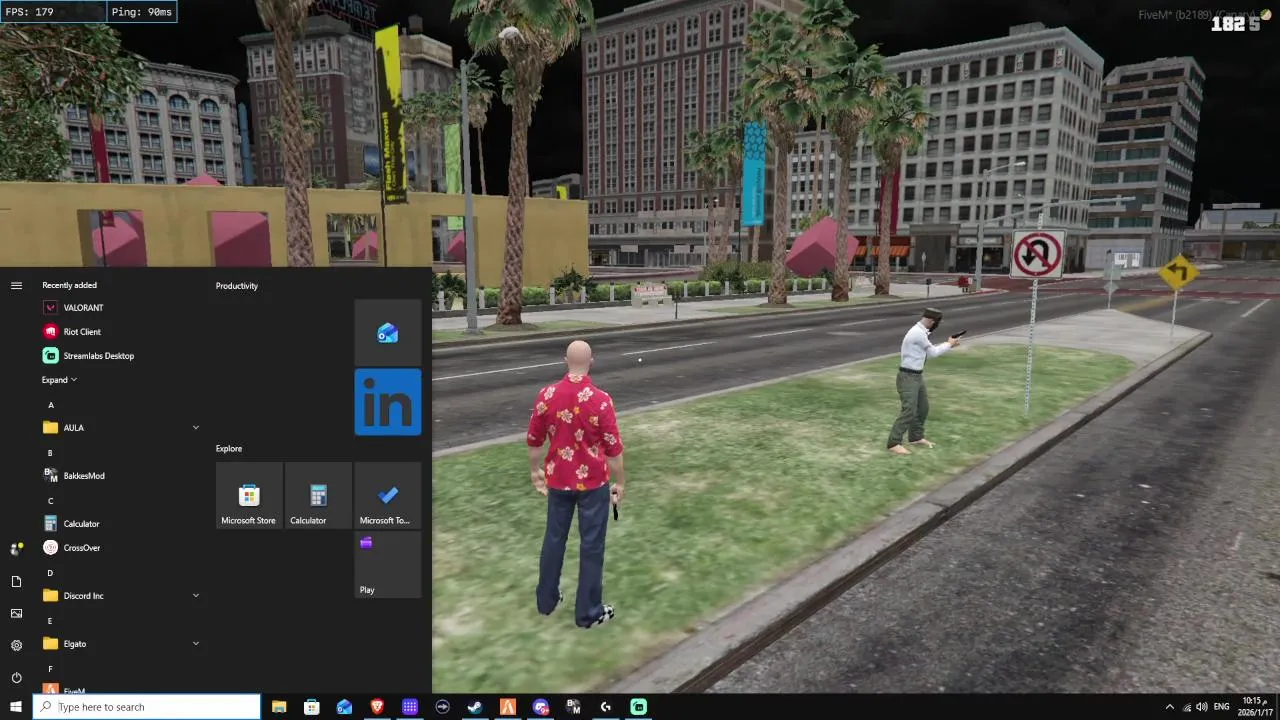The height and width of the screenshot is (720, 1280).
Task: Open Settings gear in Start sidebar
Action: tap(16, 645)
